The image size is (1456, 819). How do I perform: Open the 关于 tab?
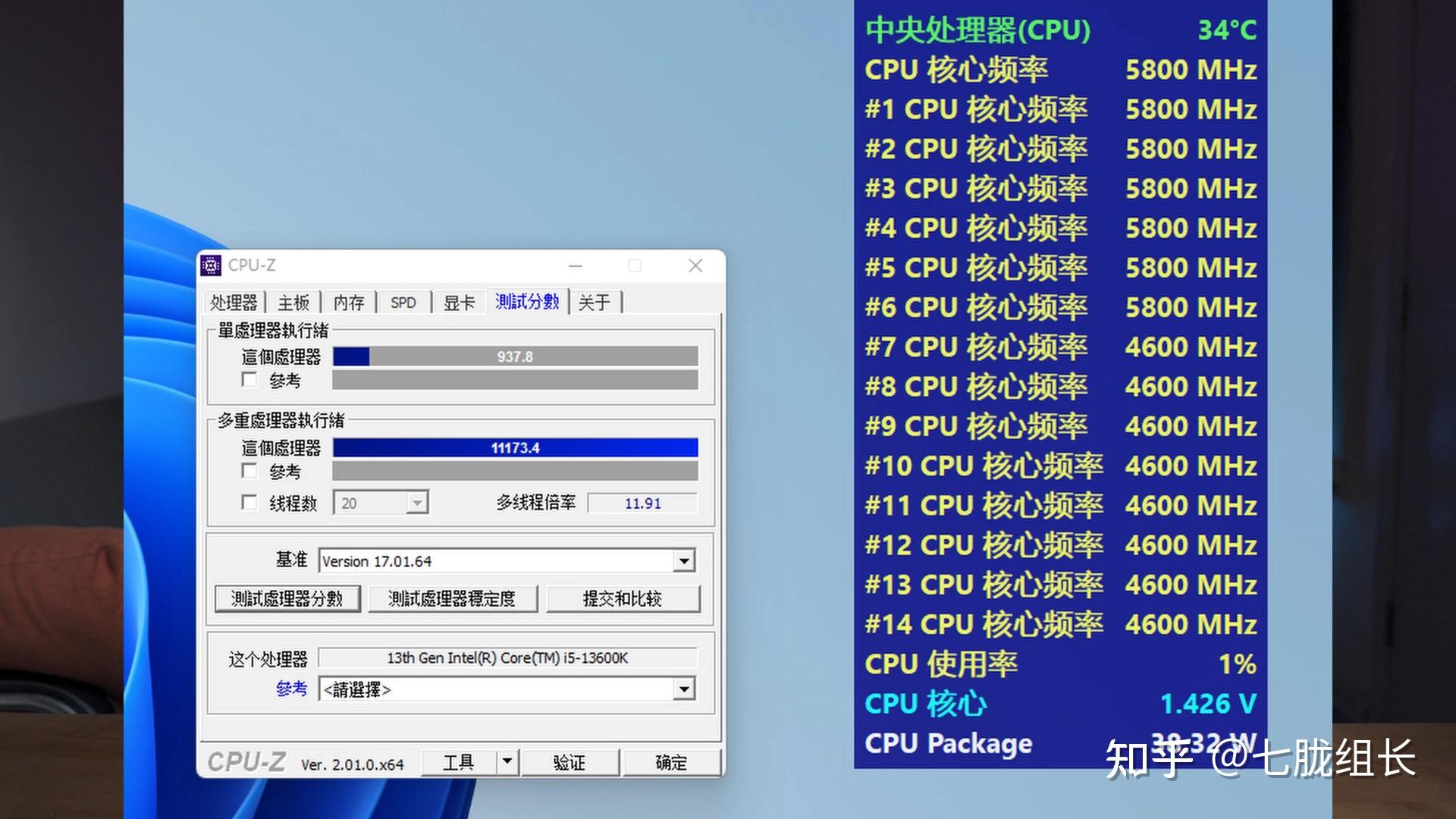[595, 303]
